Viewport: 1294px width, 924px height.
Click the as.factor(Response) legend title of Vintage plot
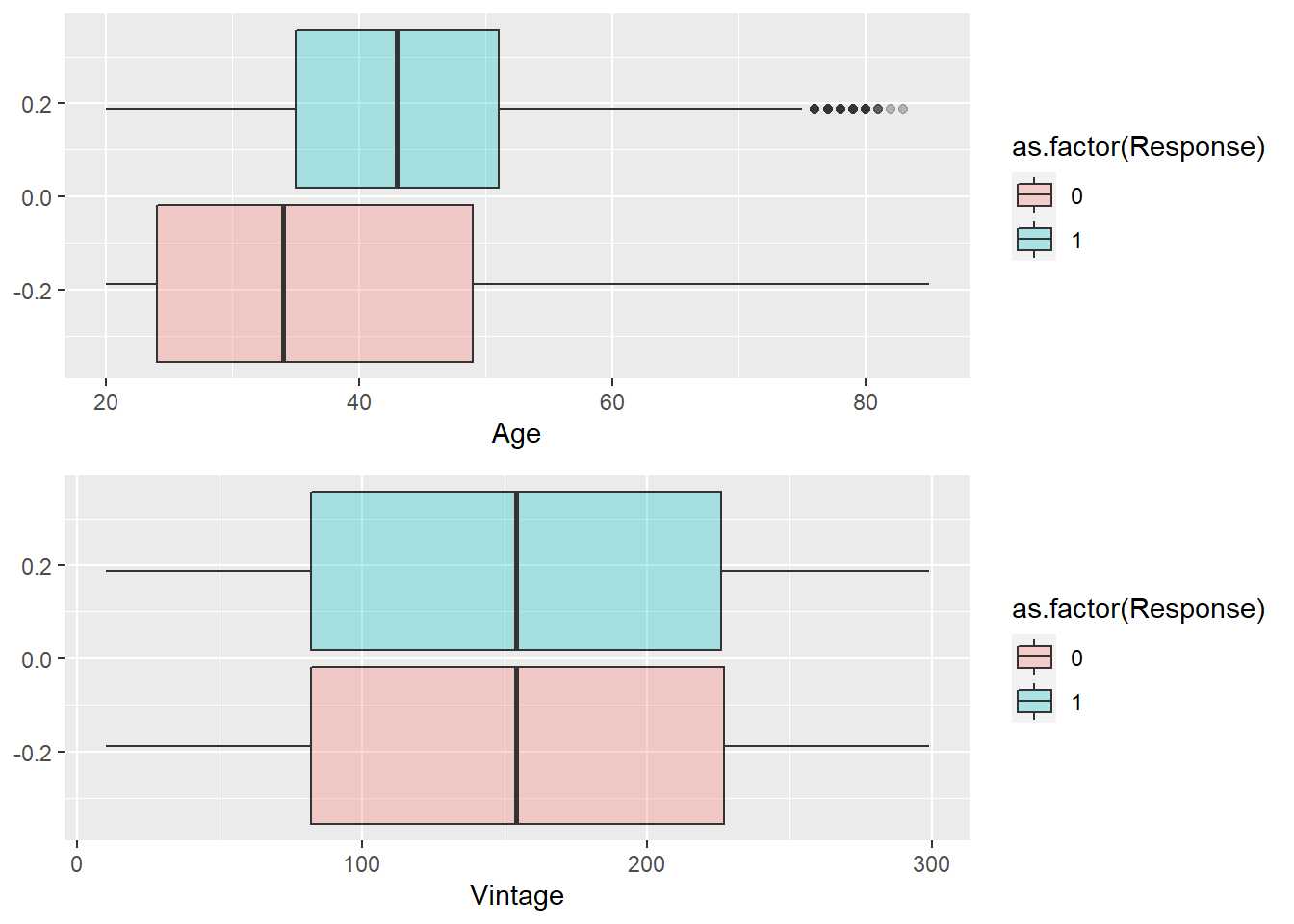click(1138, 608)
